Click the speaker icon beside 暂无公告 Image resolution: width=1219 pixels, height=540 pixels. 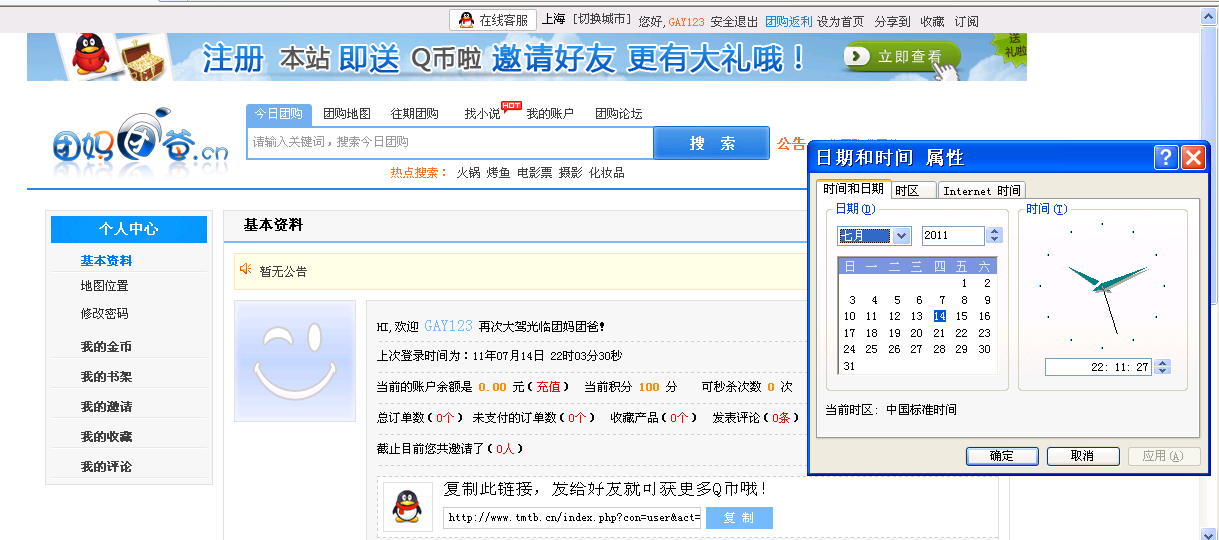(x=247, y=269)
